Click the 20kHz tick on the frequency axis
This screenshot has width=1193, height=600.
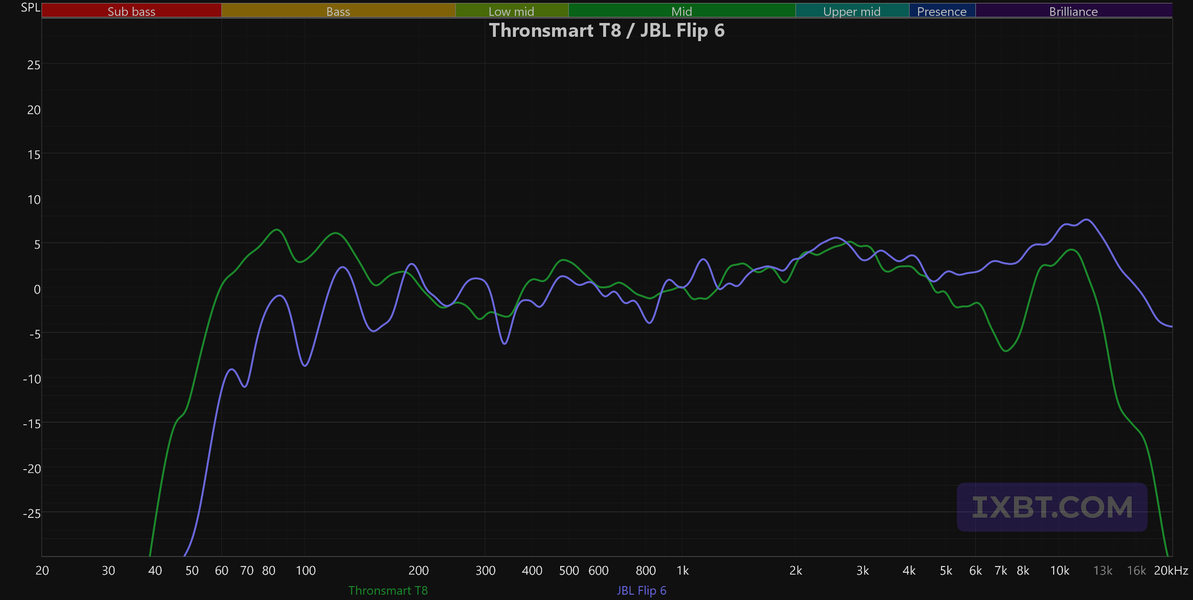point(1171,570)
